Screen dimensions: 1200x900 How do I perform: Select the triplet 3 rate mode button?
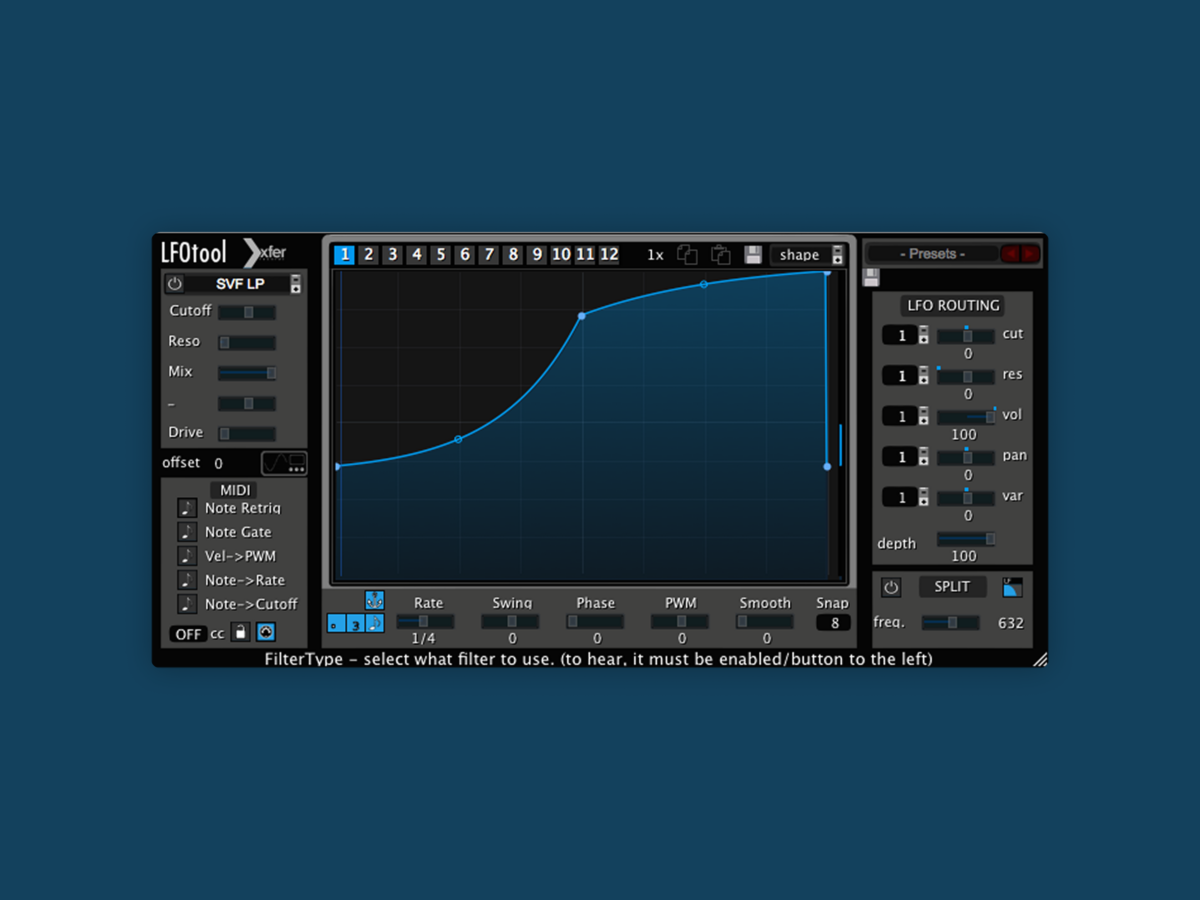(x=355, y=623)
